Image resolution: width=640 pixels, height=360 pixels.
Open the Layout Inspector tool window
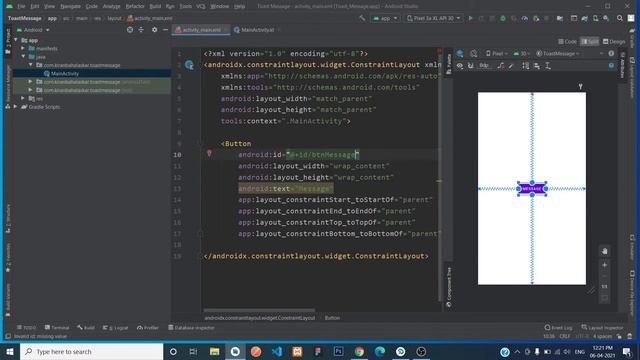pos(602,327)
